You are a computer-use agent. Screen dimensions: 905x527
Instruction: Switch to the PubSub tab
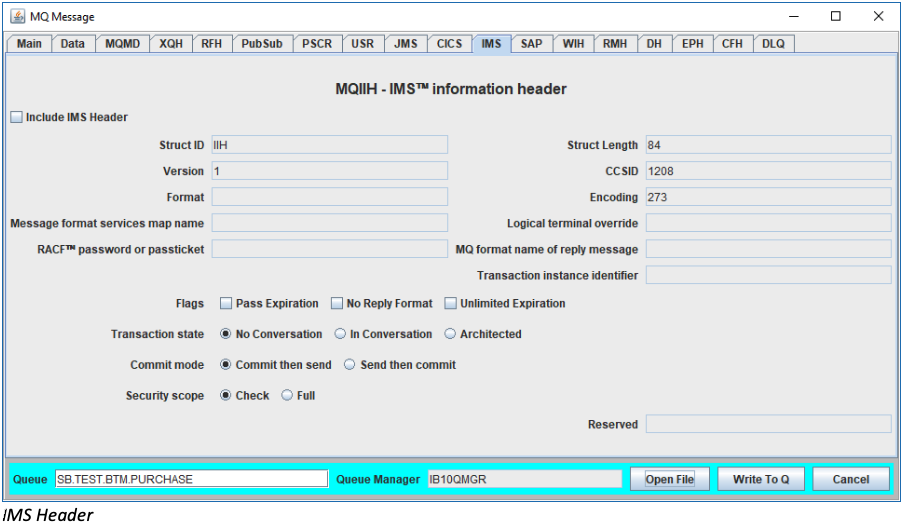tap(262, 44)
